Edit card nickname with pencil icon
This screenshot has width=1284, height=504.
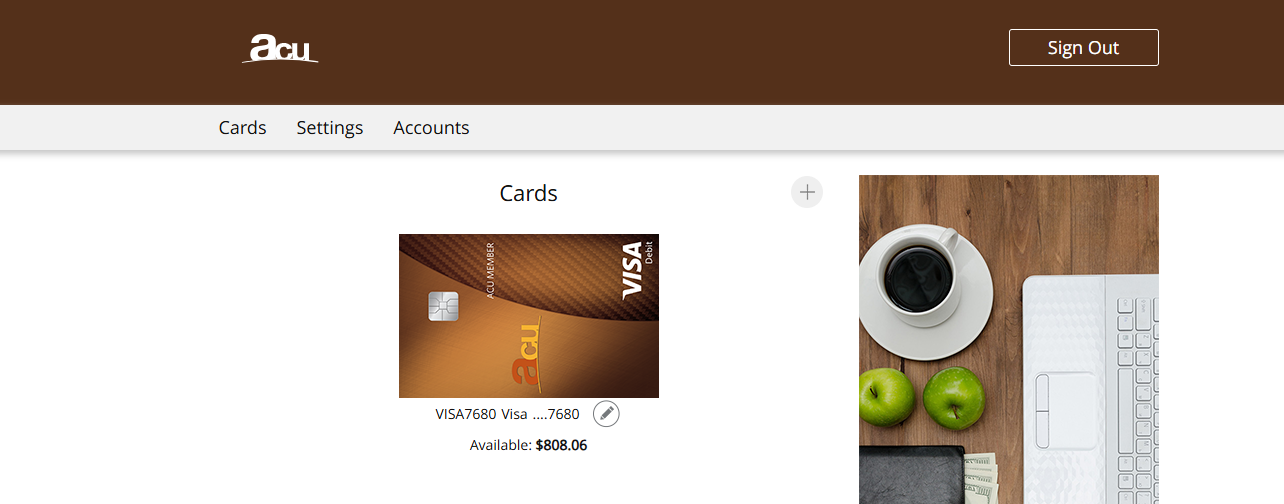tap(606, 413)
